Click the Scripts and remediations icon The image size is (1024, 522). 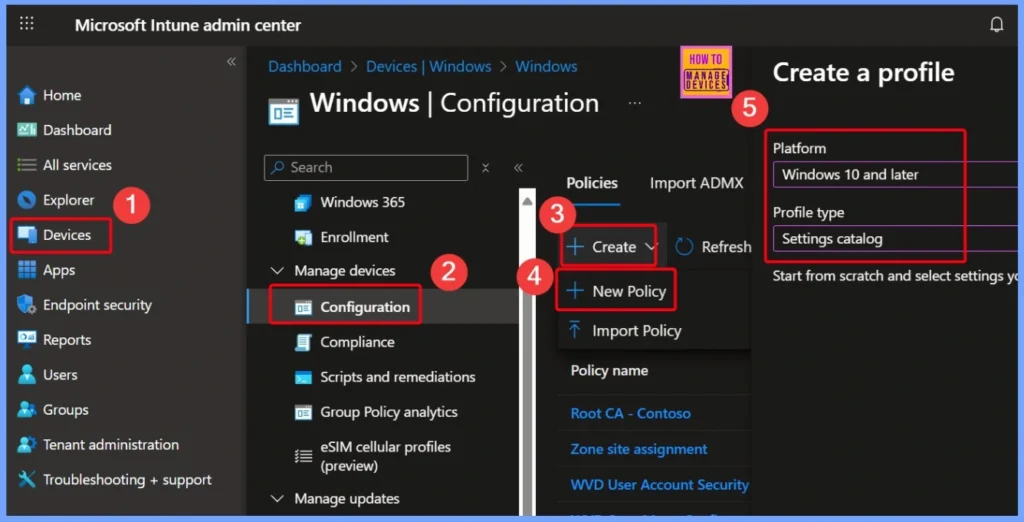(x=303, y=377)
